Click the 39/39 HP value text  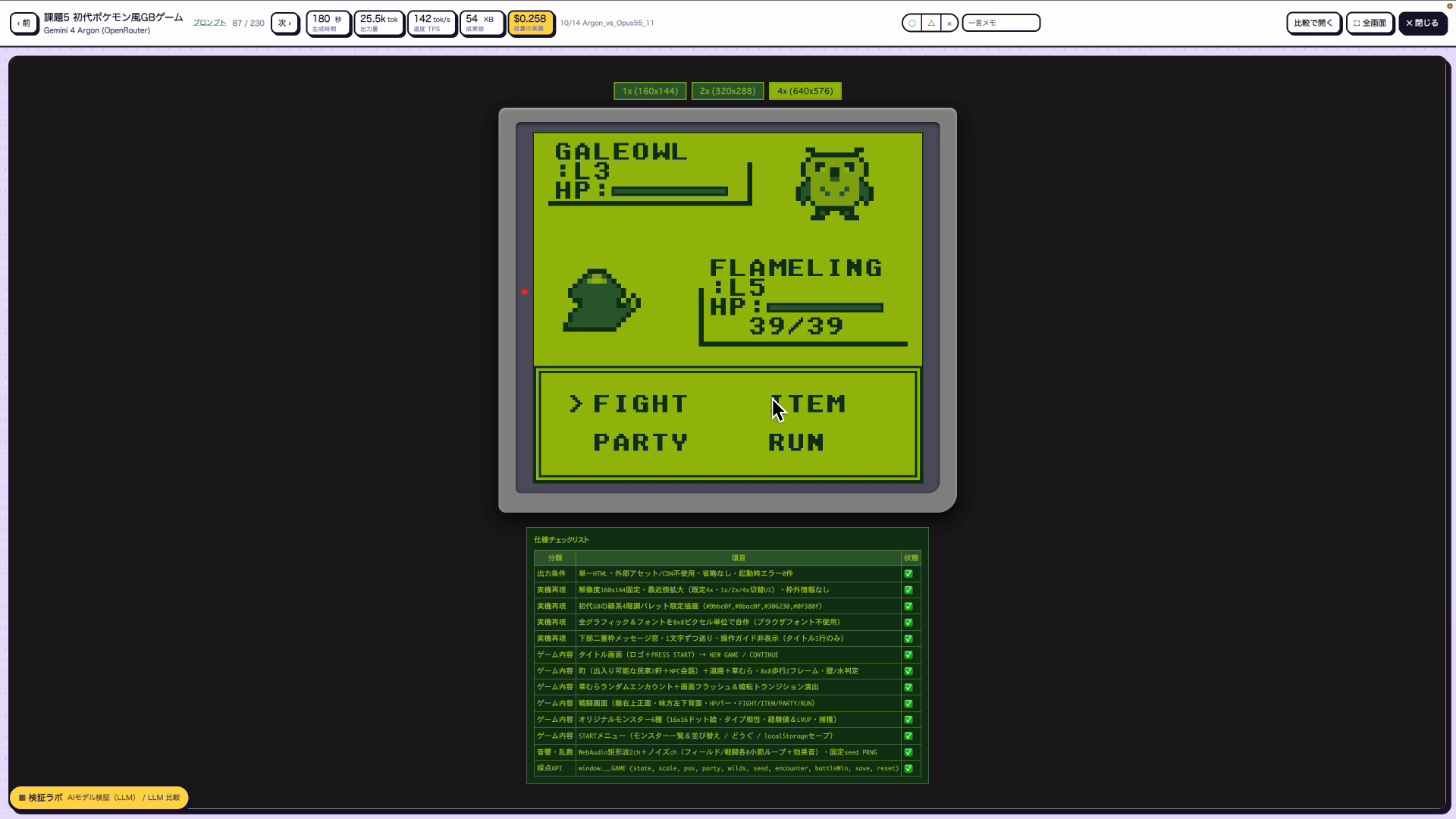pyautogui.click(x=796, y=327)
